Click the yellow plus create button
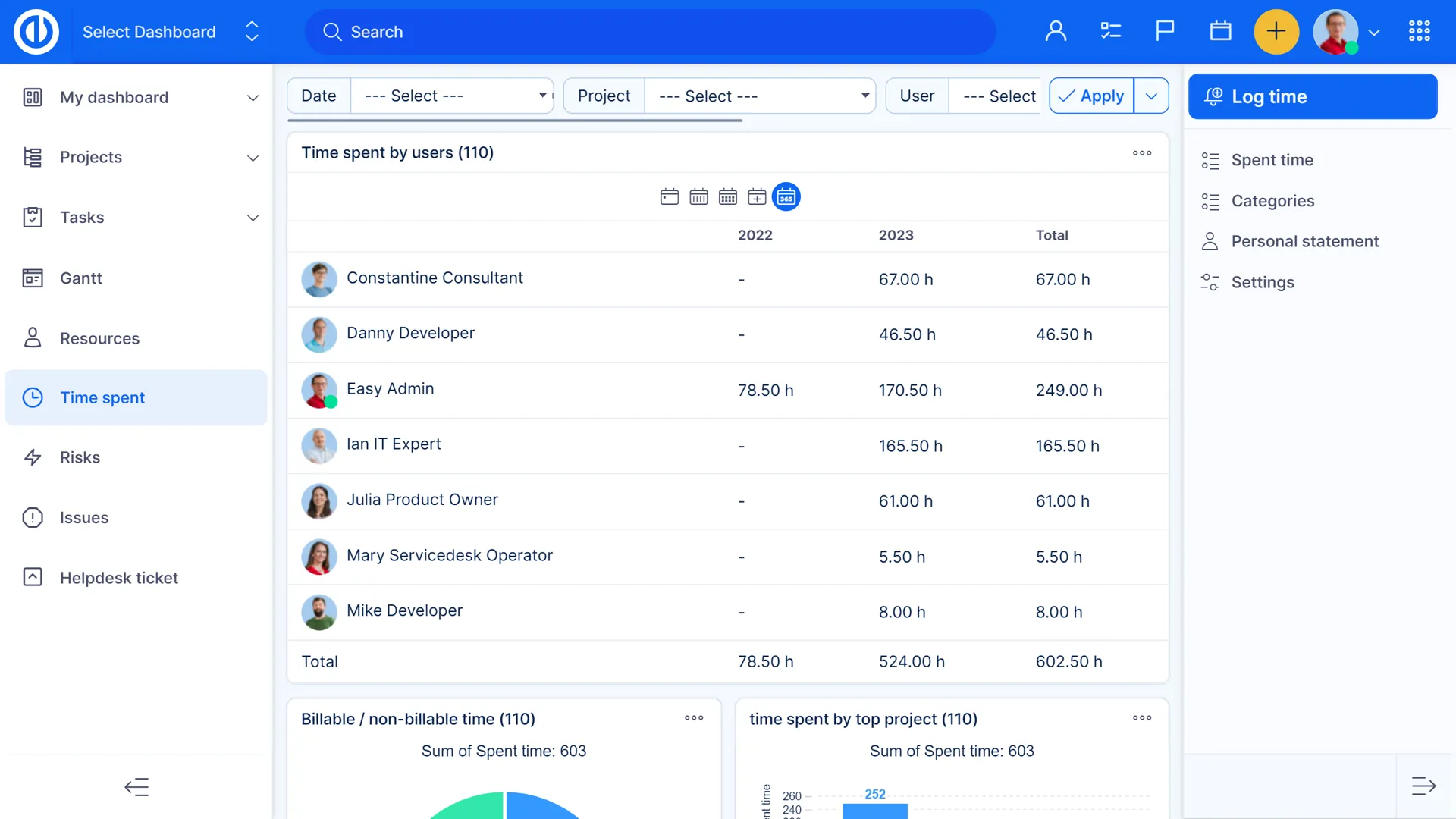Viewport: 1456px width, 819px height. 1276,32
